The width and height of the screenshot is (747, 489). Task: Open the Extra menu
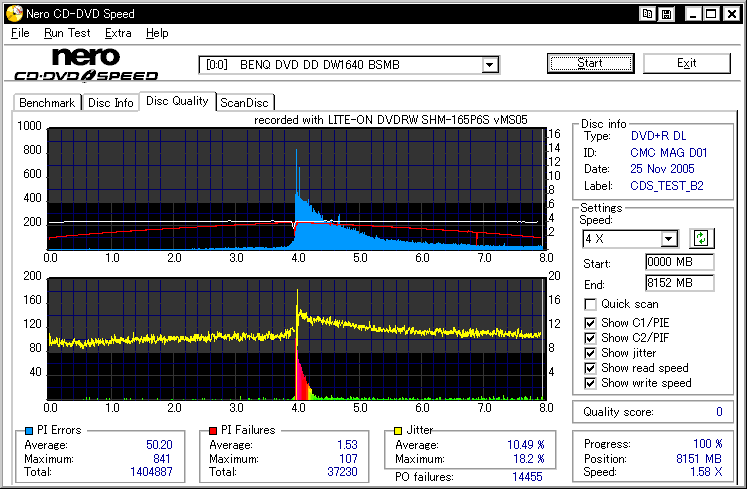pos(118,33)
